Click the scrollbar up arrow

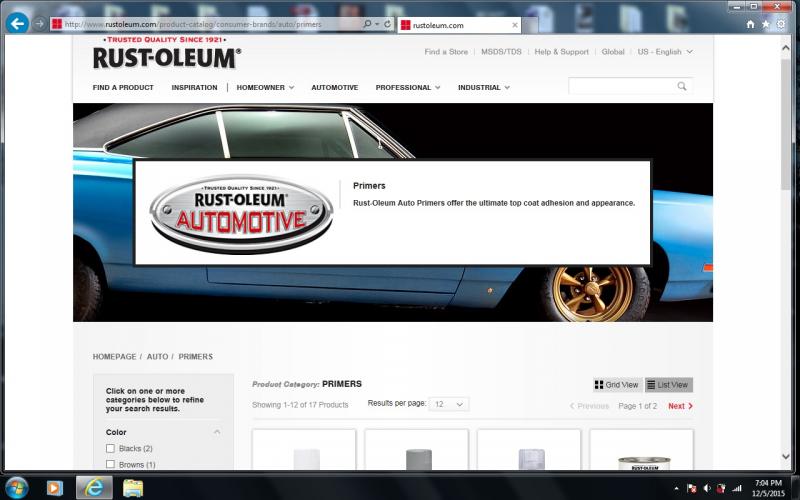pos(786,47)
